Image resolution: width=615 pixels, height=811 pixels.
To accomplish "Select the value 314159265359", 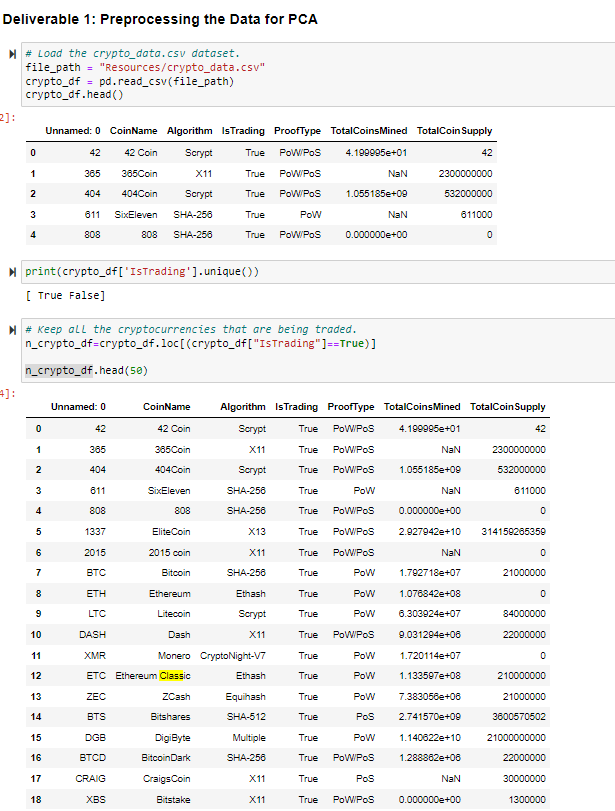I will (x=514, y=532).
